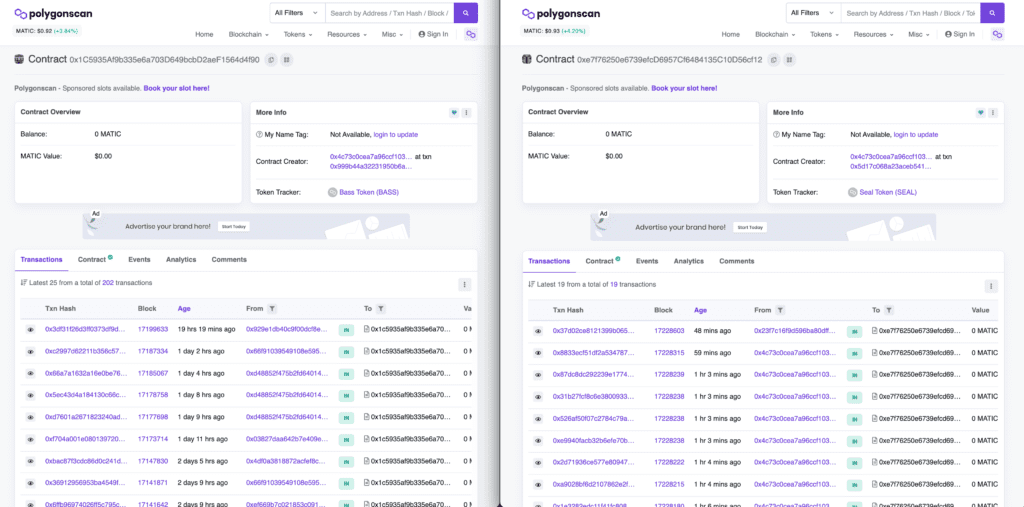1024x507 pixels.
Task: Open block 17228603 link in right table
Action: point(669,332)
